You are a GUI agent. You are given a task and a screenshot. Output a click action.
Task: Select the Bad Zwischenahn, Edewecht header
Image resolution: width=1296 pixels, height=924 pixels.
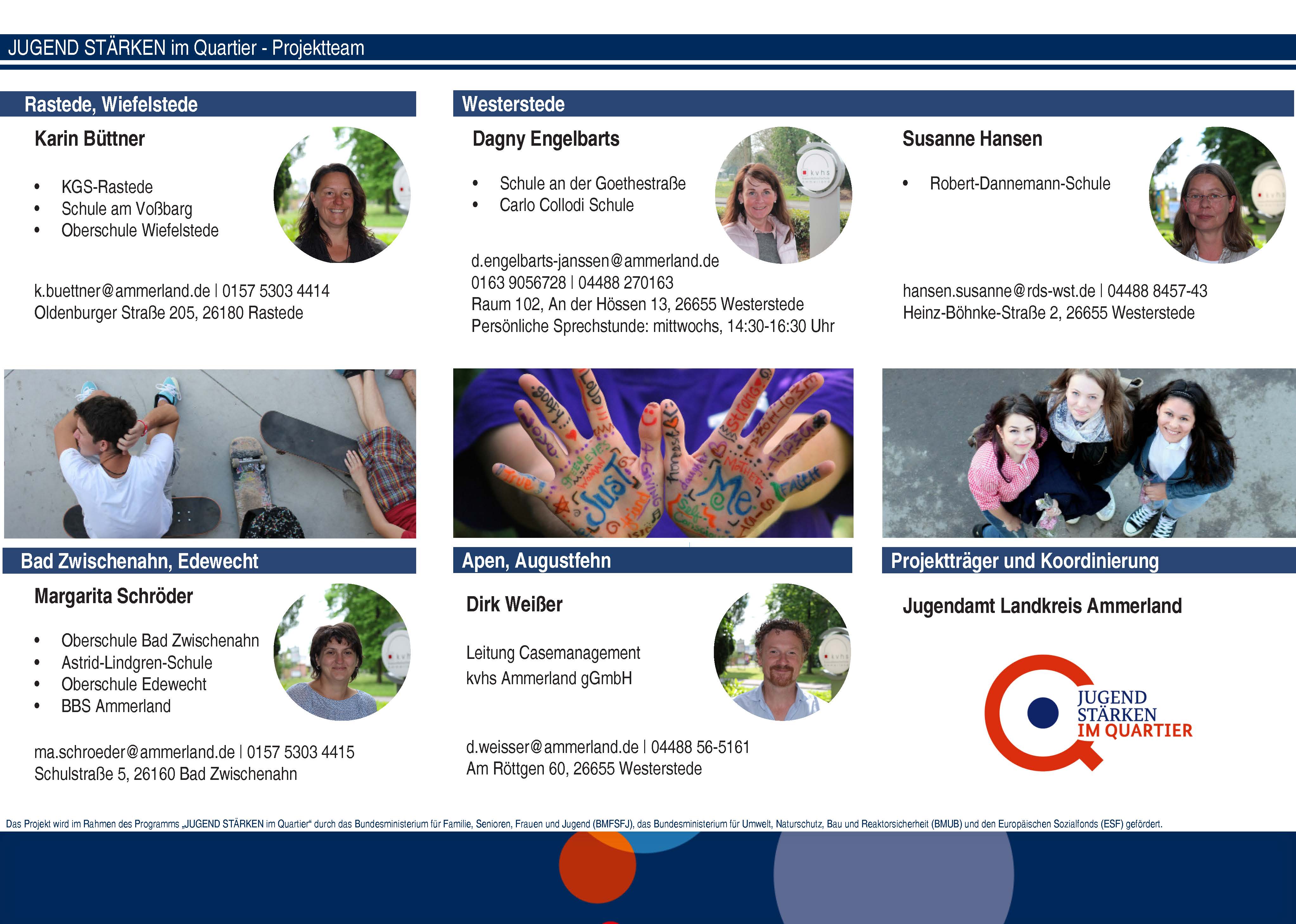(x=209, y=561)
